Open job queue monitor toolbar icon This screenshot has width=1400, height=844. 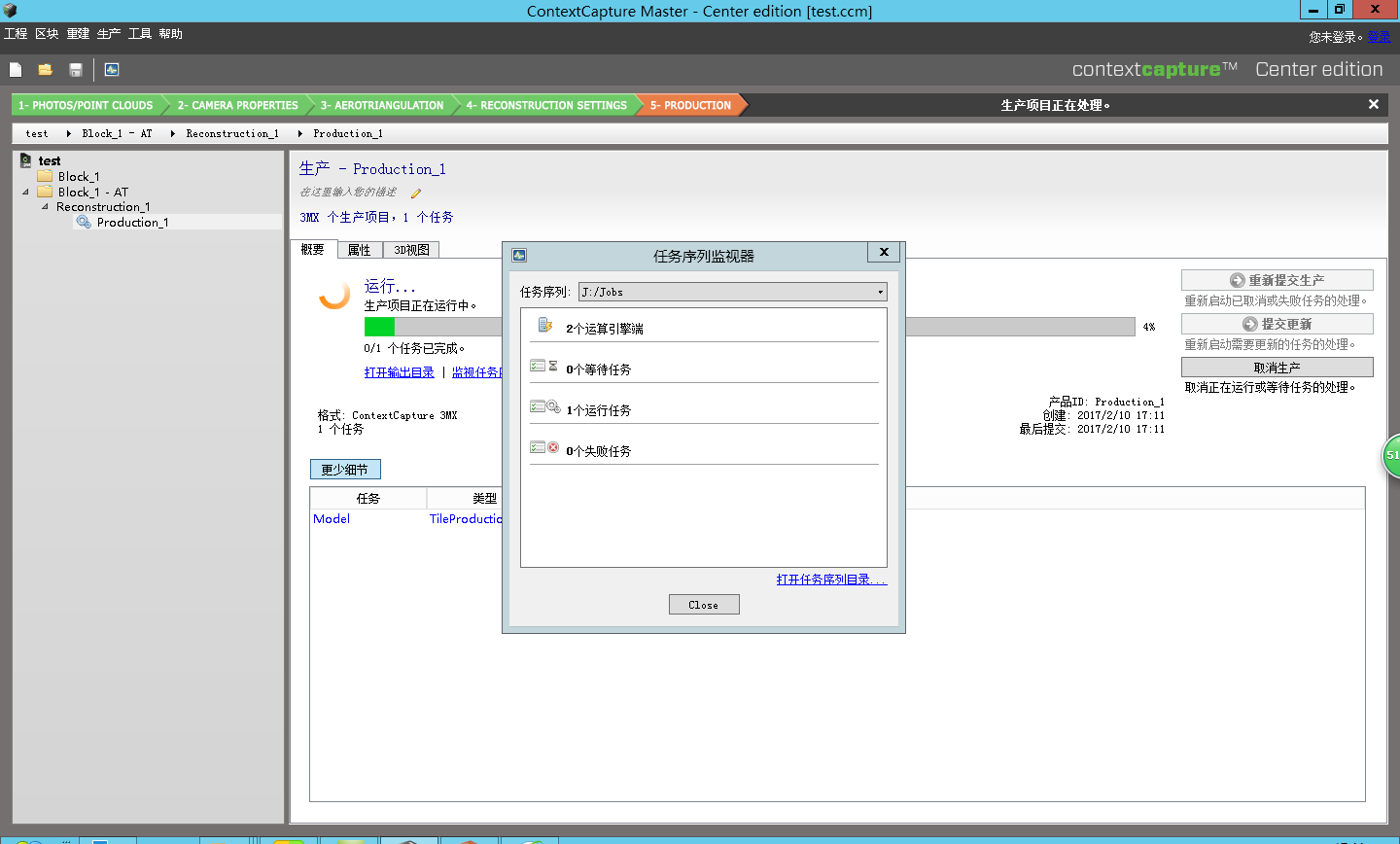click(112, 70)
